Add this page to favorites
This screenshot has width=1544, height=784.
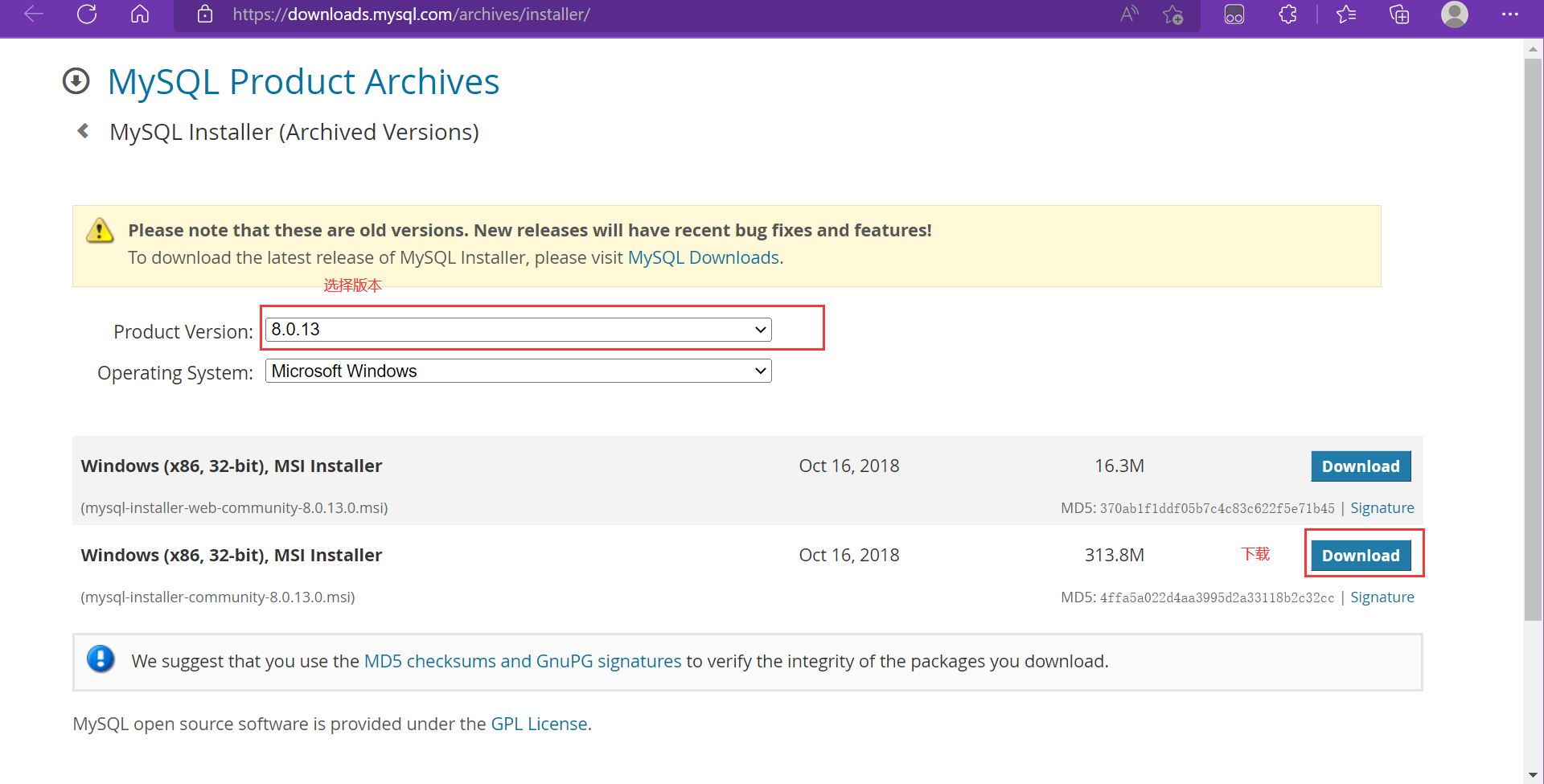point(1173,14)
